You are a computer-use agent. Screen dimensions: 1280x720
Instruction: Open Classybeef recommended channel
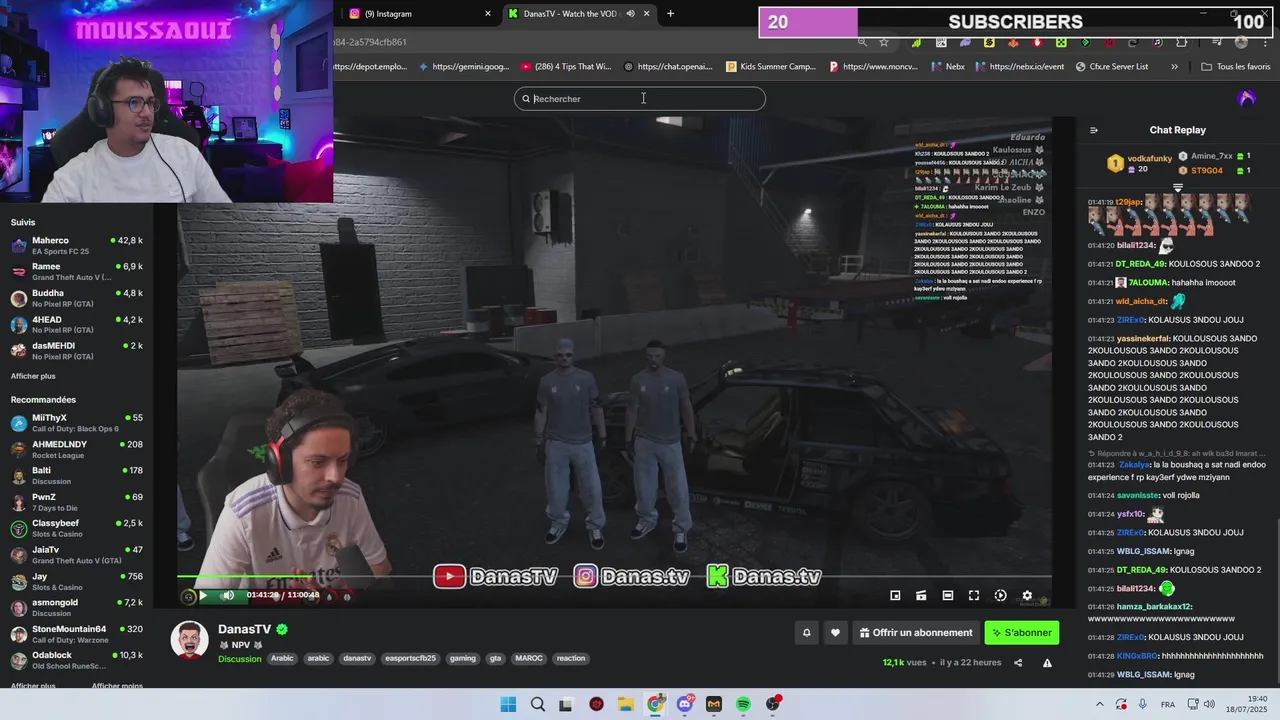pos(76,528)
